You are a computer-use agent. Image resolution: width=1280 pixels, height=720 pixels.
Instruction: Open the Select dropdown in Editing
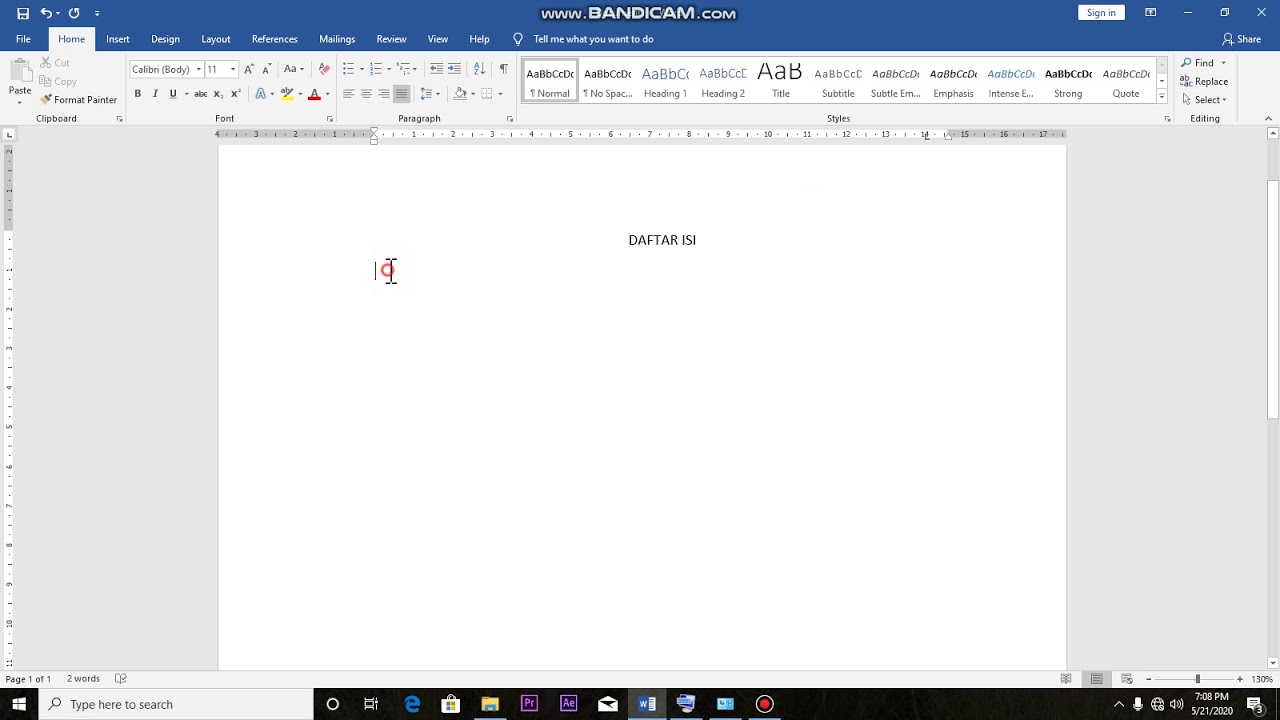point(1204,99)
